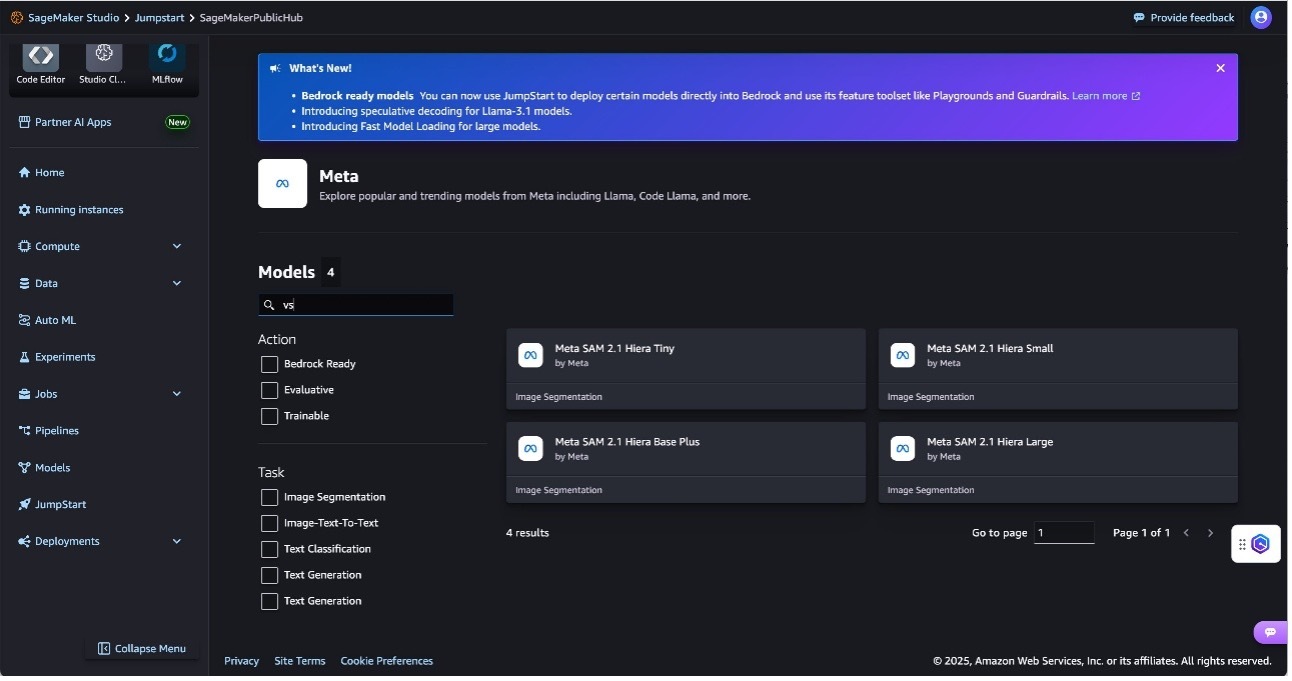This screenshot has height=681, width=1292.
Task: Check the Trainable filter
Action: click(x=269, y=417)
